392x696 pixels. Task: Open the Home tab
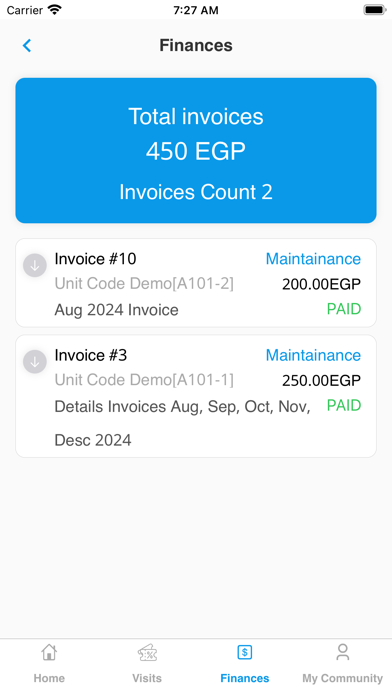point(49,664)
